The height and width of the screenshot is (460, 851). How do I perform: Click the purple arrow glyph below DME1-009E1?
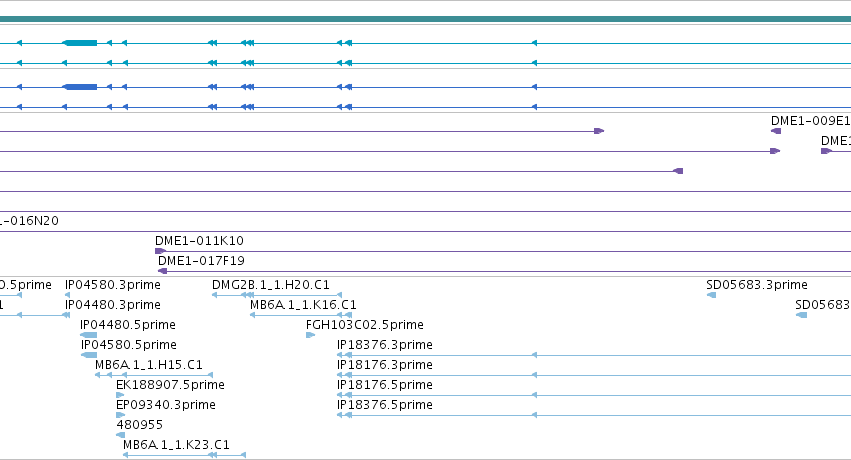776,131
